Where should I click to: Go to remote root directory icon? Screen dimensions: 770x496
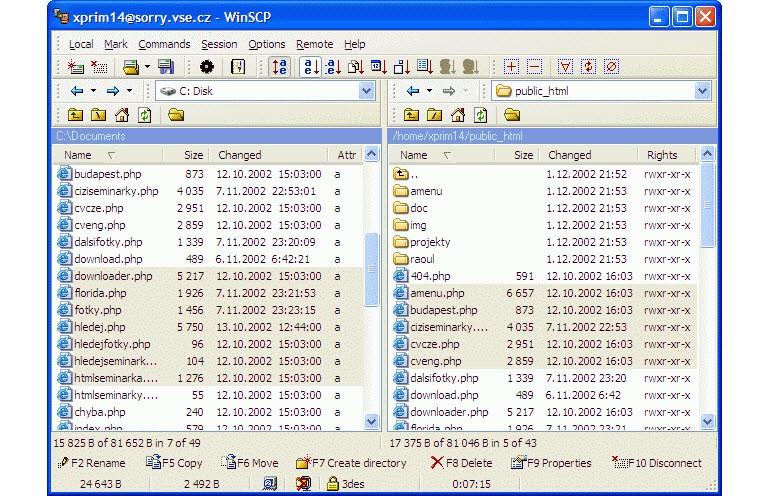434,115
